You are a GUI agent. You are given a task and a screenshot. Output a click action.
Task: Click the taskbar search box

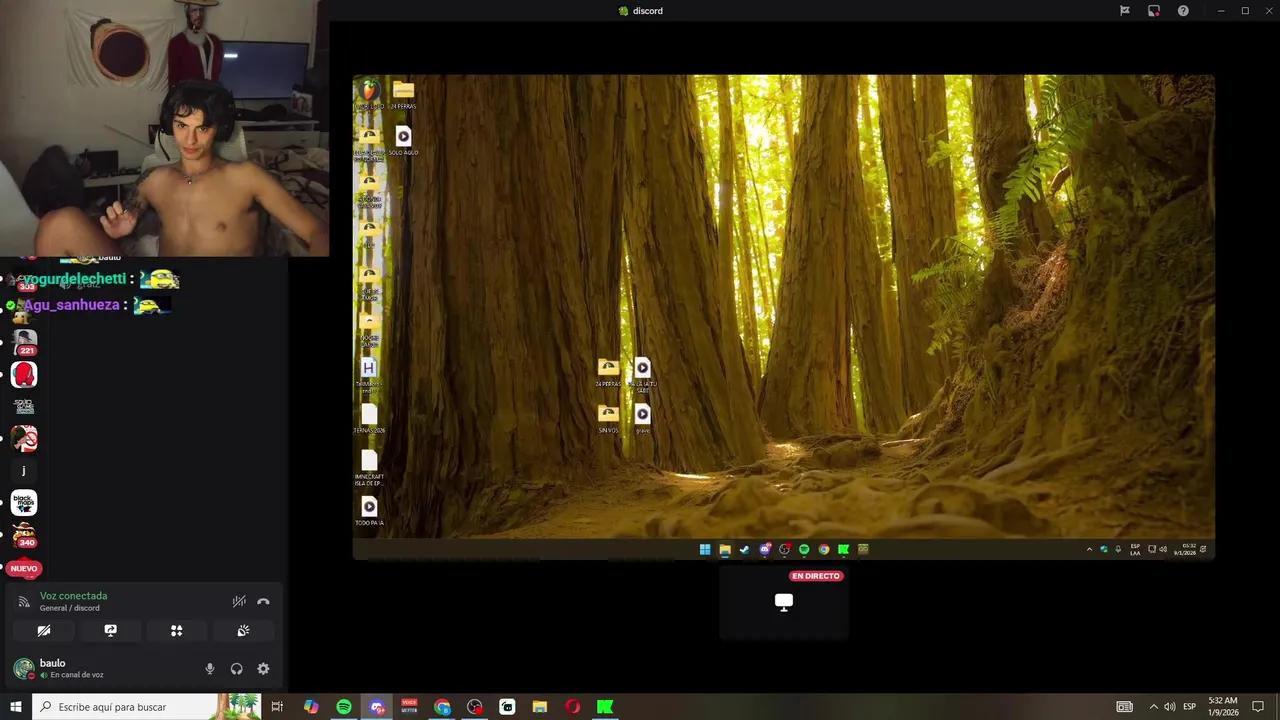tap(146, 707)
